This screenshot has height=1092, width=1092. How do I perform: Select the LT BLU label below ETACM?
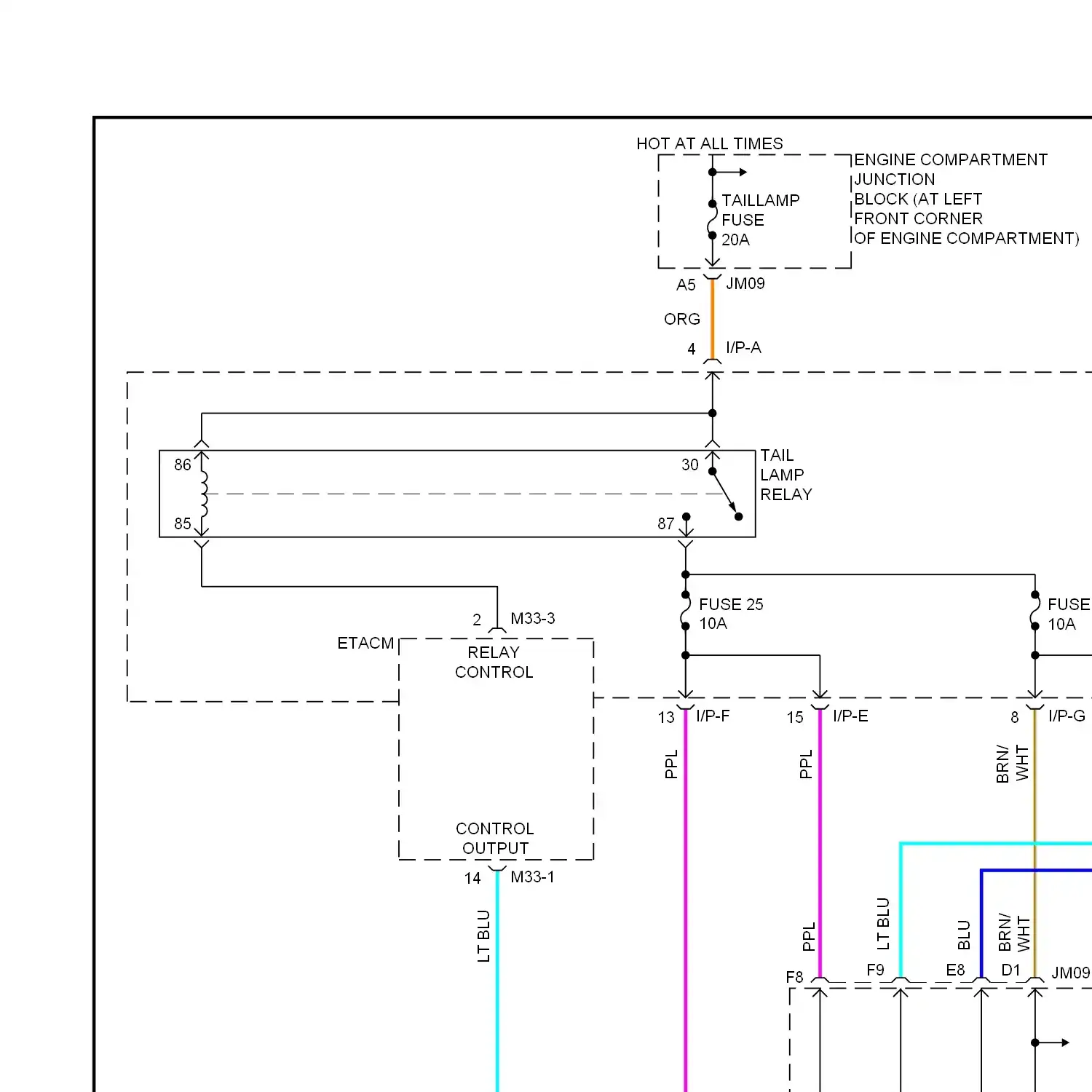[483, 935]
